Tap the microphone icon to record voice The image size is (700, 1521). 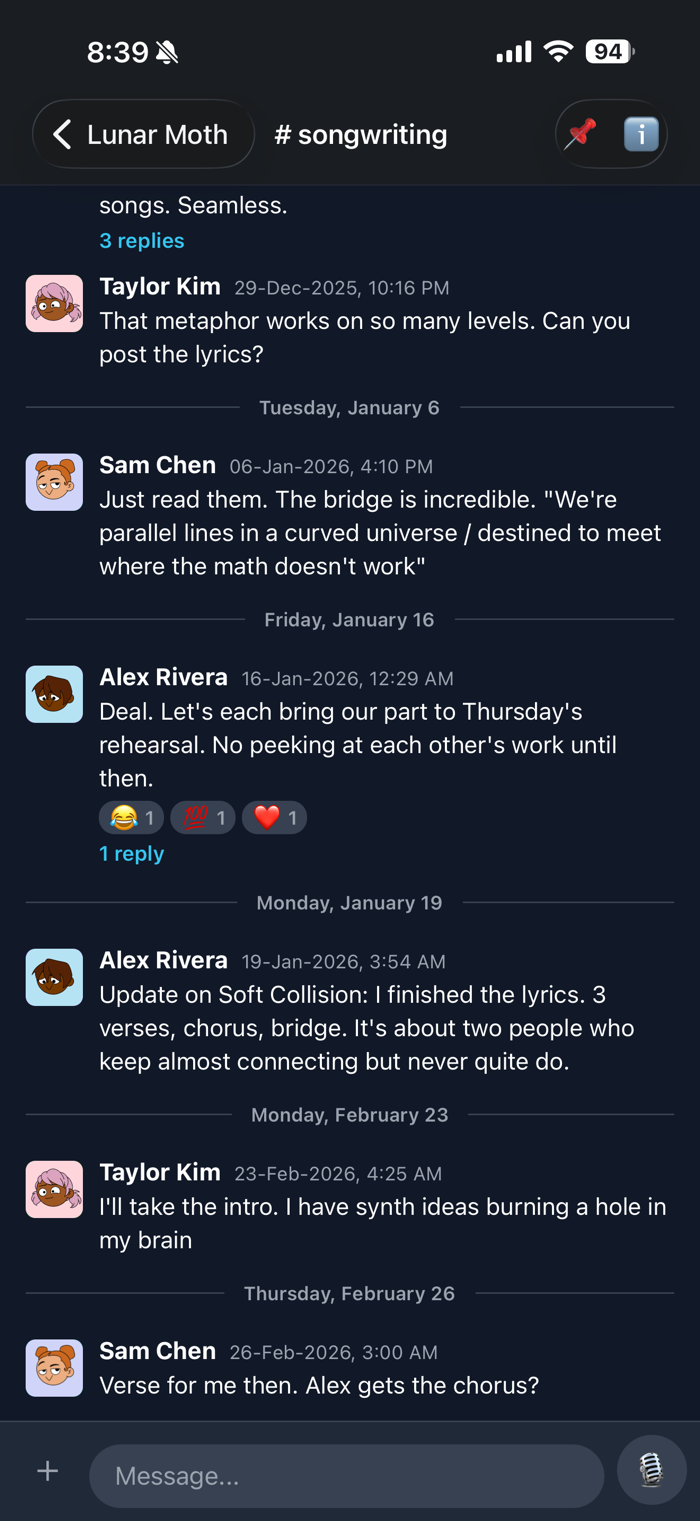tap(651, 1470)
